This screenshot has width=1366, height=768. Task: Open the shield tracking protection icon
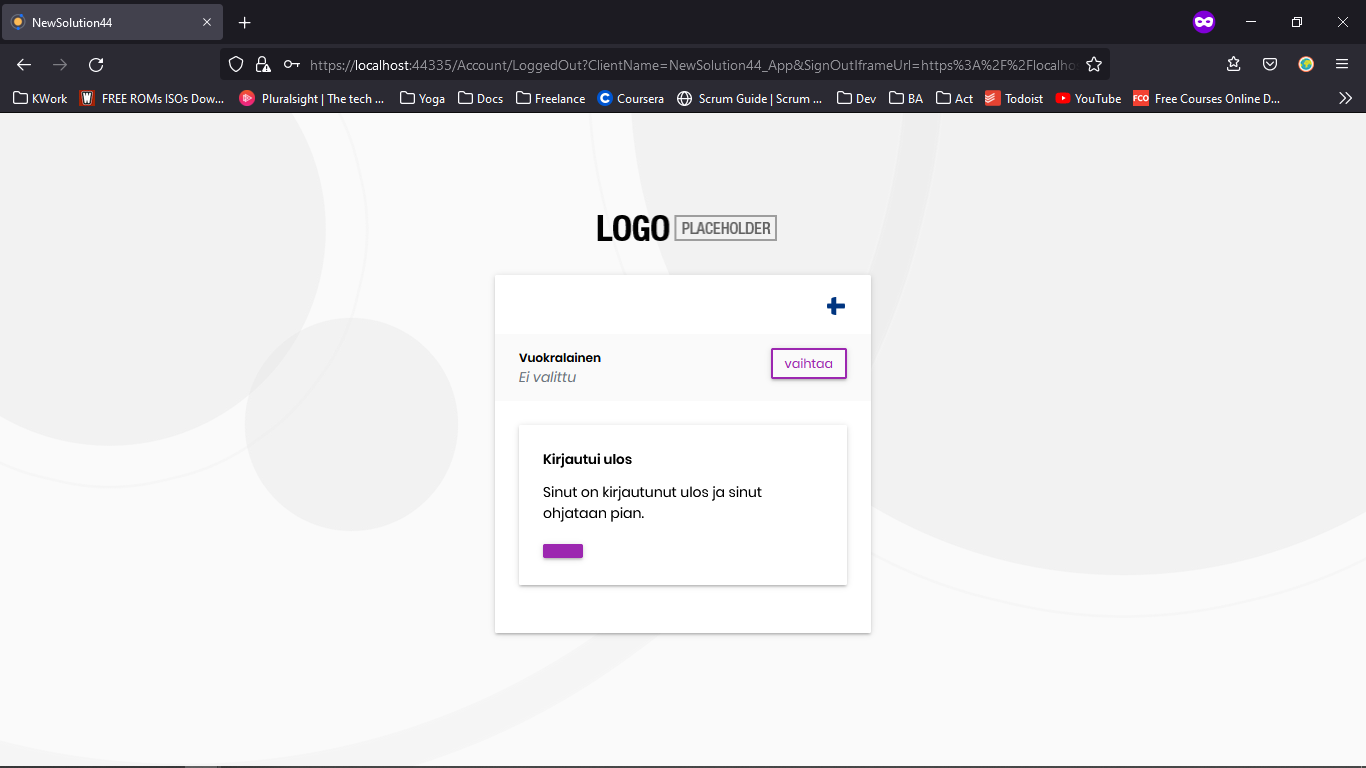point(236,65)
